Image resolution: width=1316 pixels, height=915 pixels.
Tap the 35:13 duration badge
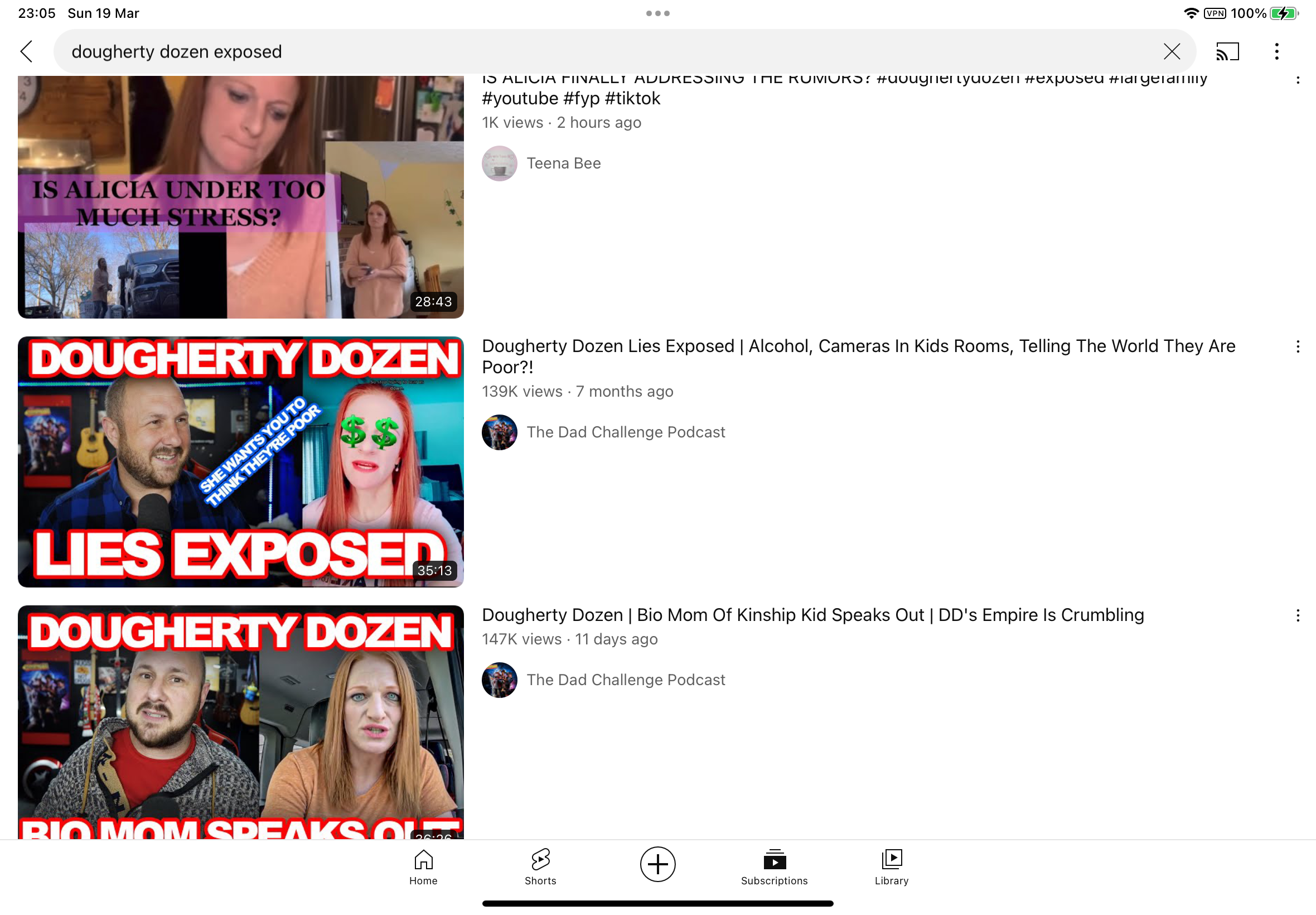point(434,570)
